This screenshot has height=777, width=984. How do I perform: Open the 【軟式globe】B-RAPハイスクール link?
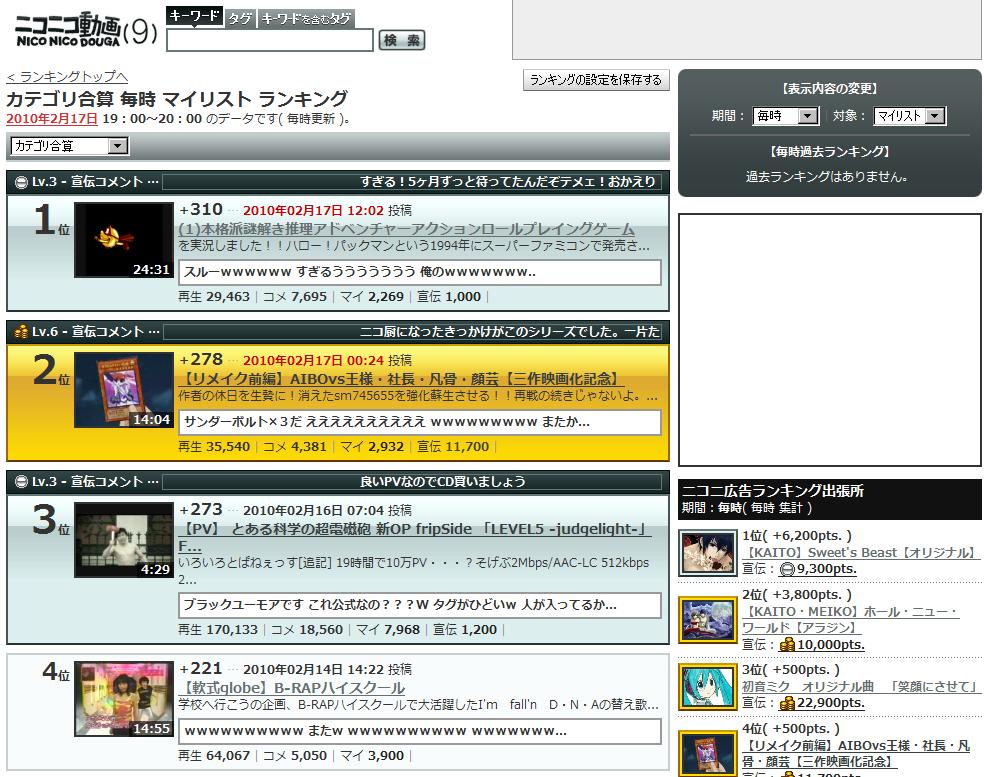[291, 688]
